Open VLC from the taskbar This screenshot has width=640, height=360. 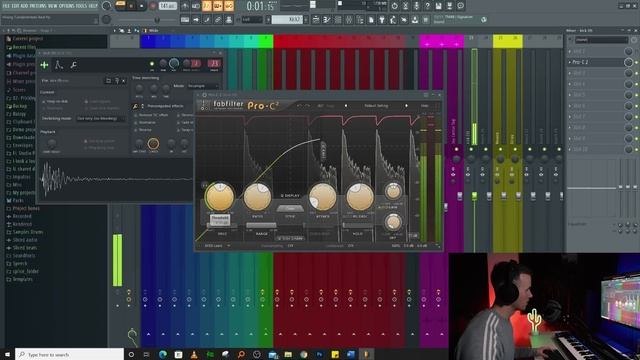point(194,354)
